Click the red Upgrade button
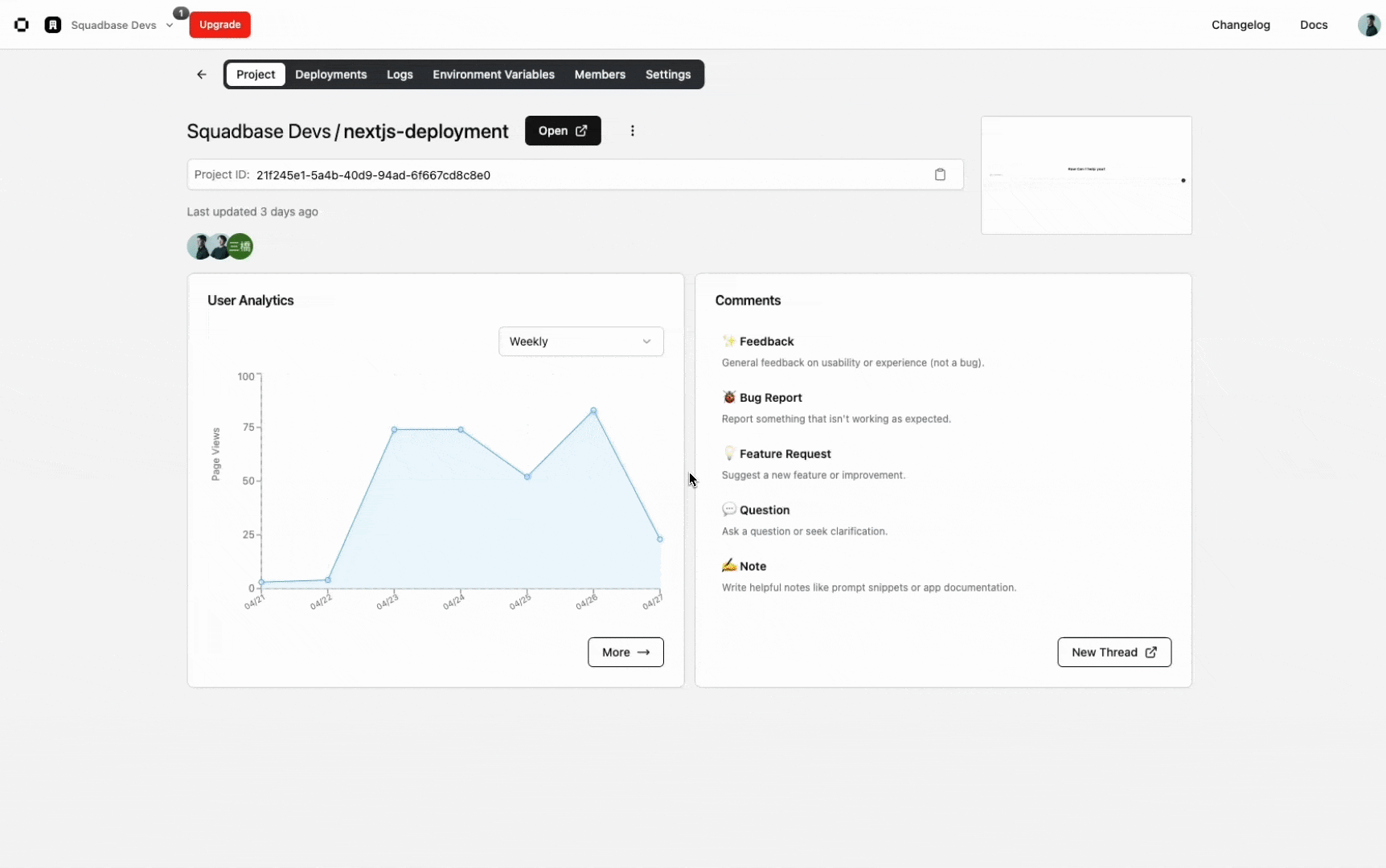The image size is (1386, 868). click(220, 25)
